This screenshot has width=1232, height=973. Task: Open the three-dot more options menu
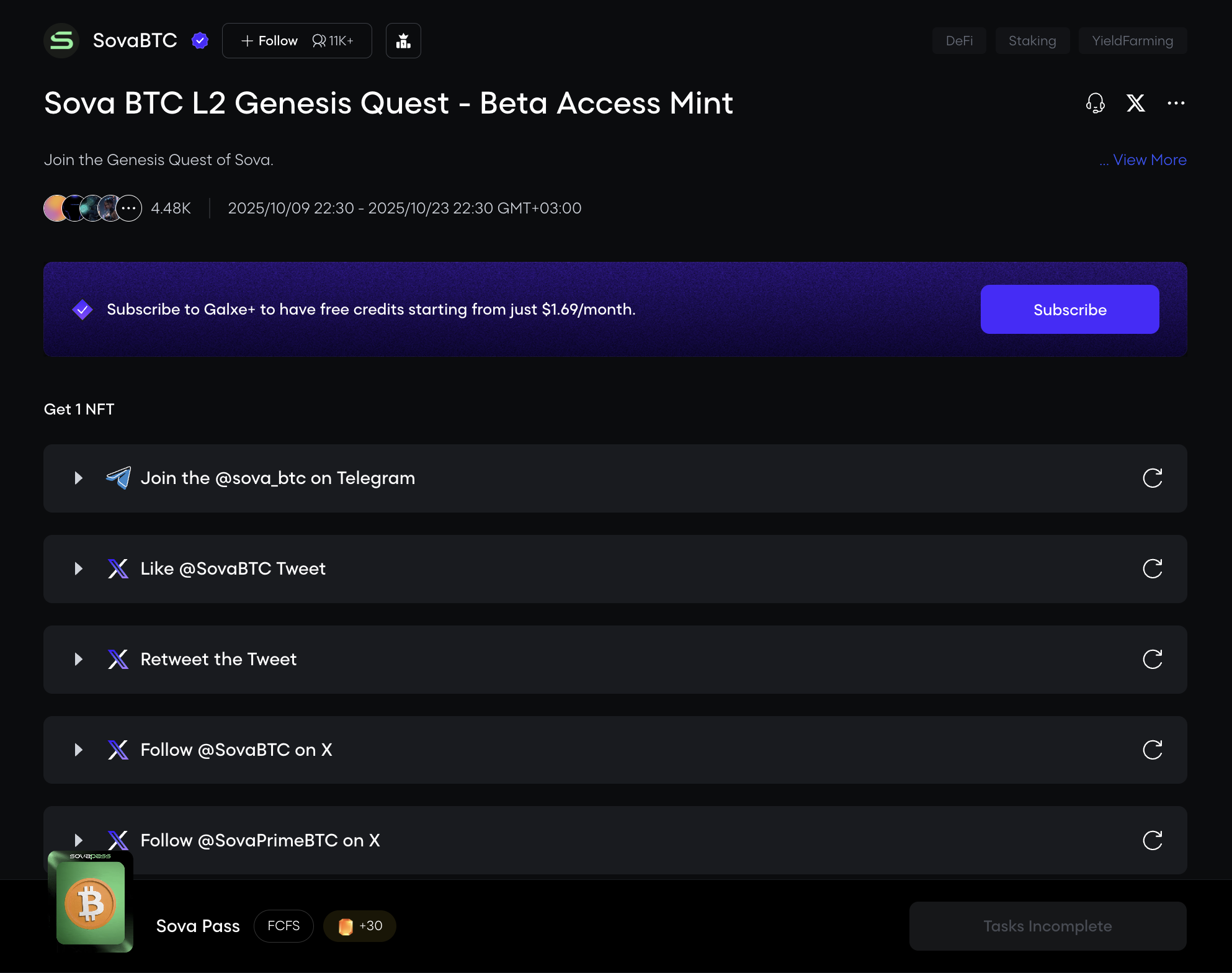coord(1176,103)
